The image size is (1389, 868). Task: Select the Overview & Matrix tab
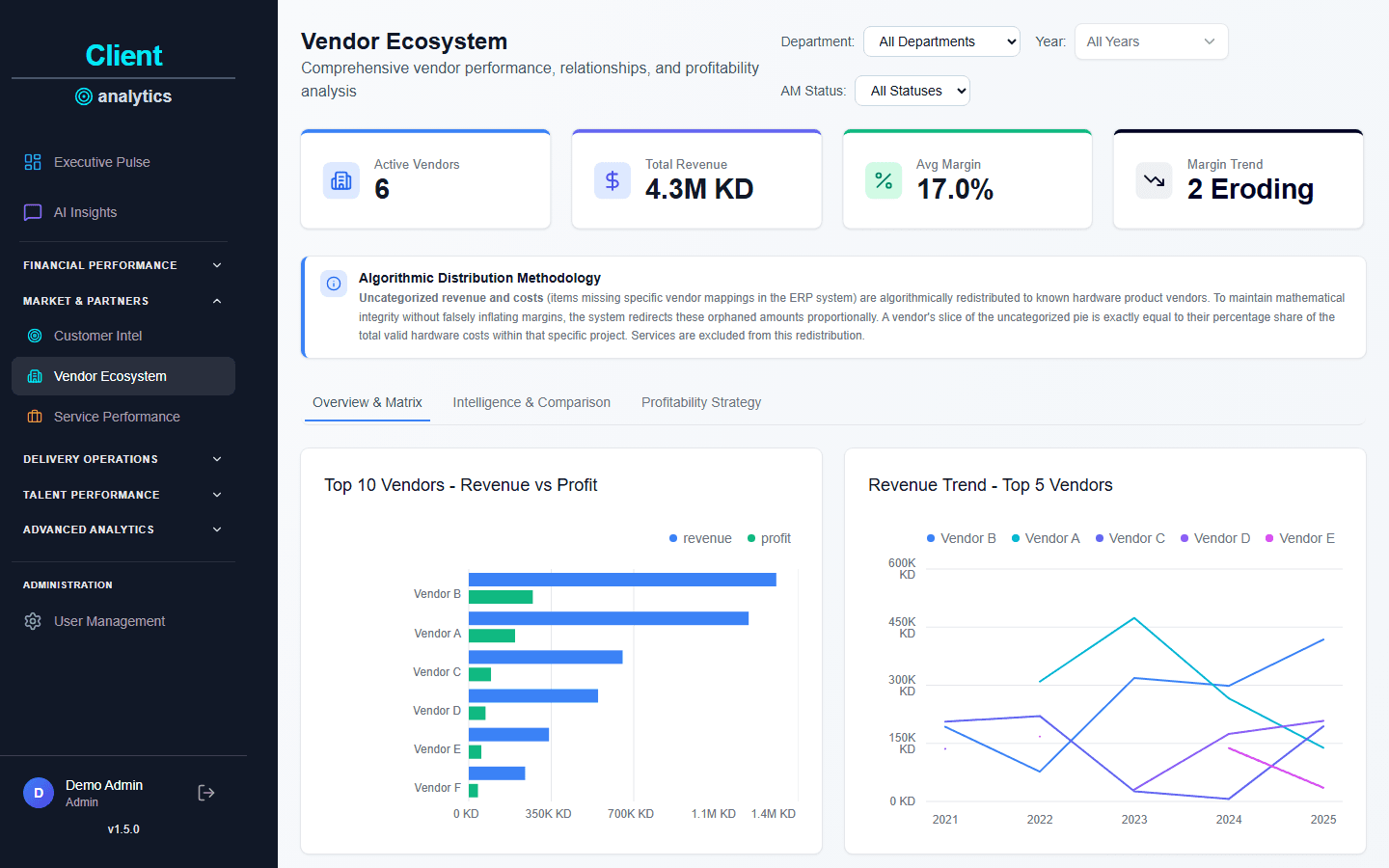point(368,402)
